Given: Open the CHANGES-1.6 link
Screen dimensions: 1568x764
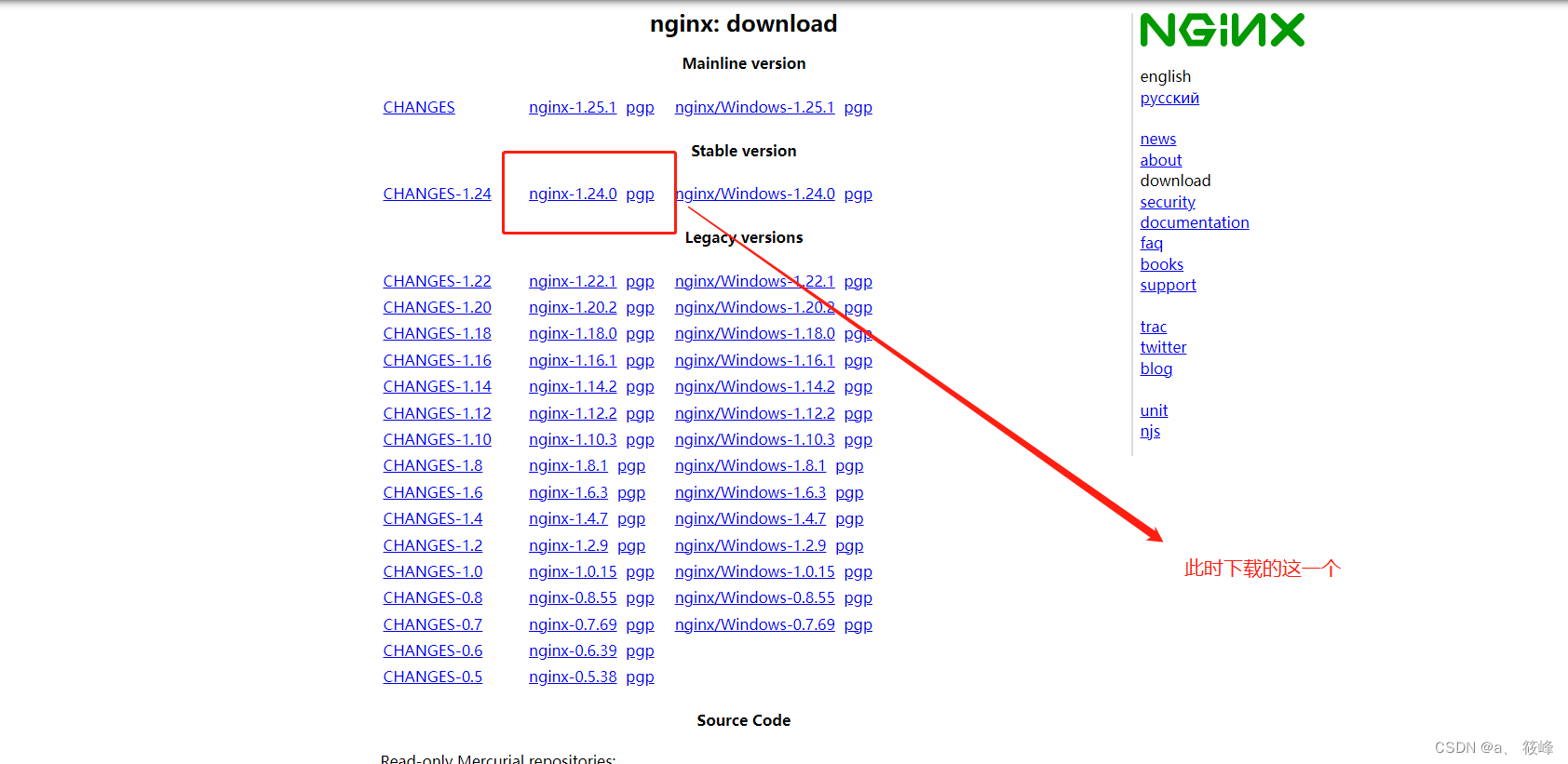Looking at the screenshot, I should coord(433,492).
